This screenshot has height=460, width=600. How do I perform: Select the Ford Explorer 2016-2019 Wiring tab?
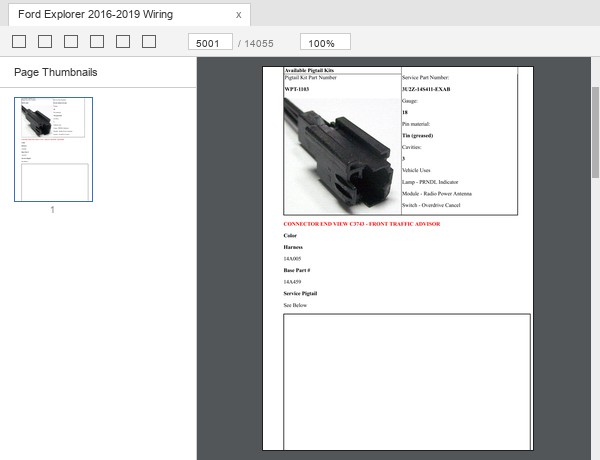tap(129, 15)
